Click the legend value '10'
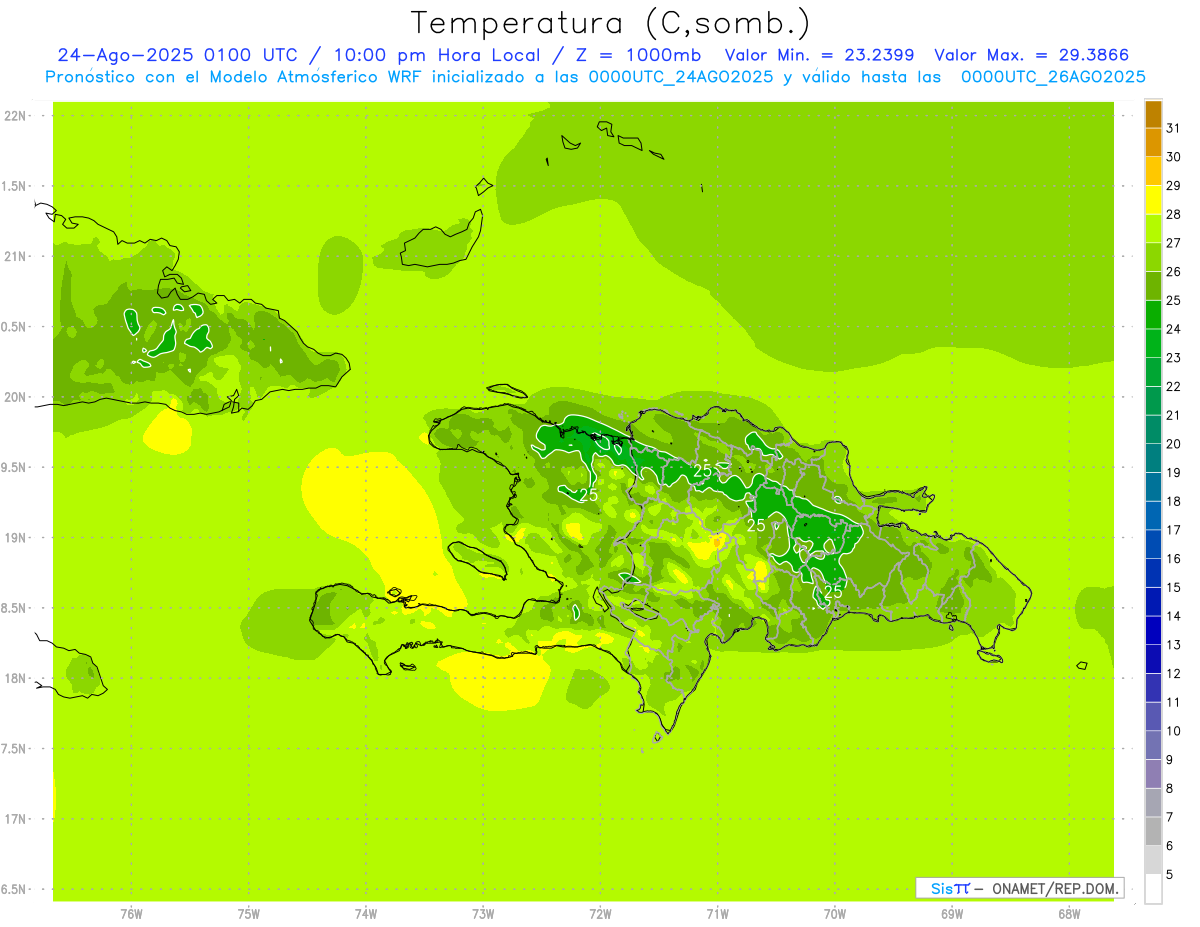Image resolution: width=1200 pixels, height=927 pixels. (1173, 731)
